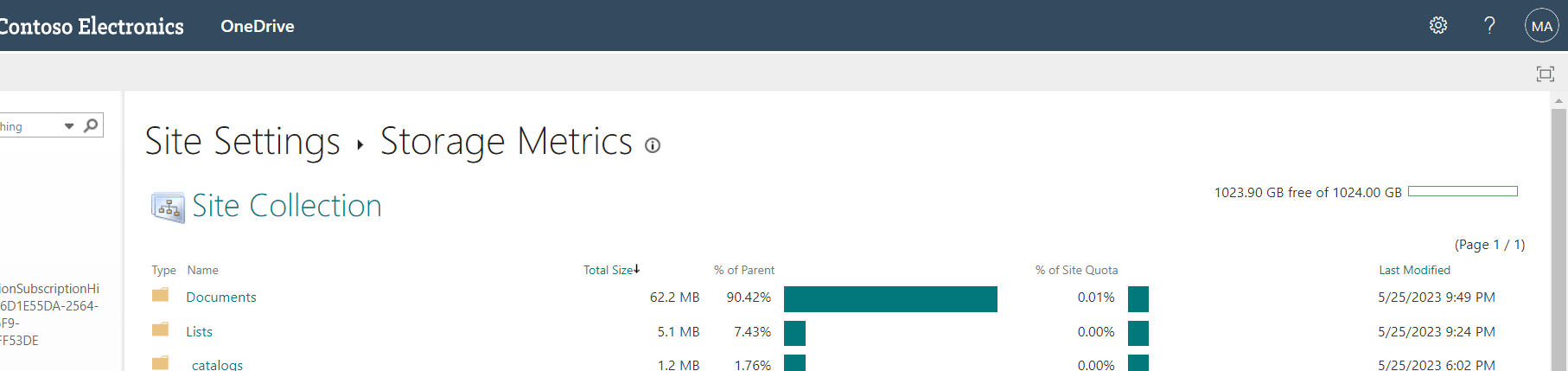1568x371 pixels.
Task: Click the Storage Metrics info icon
Action: [653, 145]
